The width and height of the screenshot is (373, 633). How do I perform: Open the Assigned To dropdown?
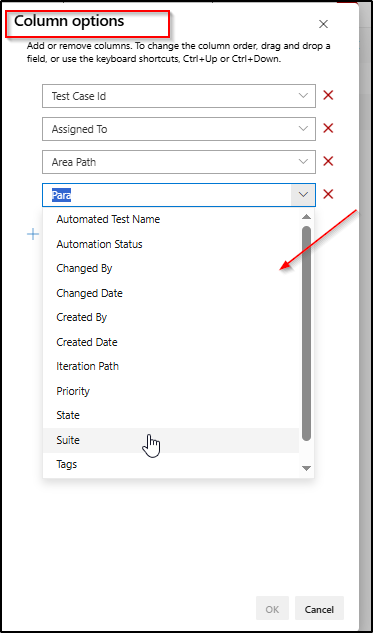[x=303, y=129]
